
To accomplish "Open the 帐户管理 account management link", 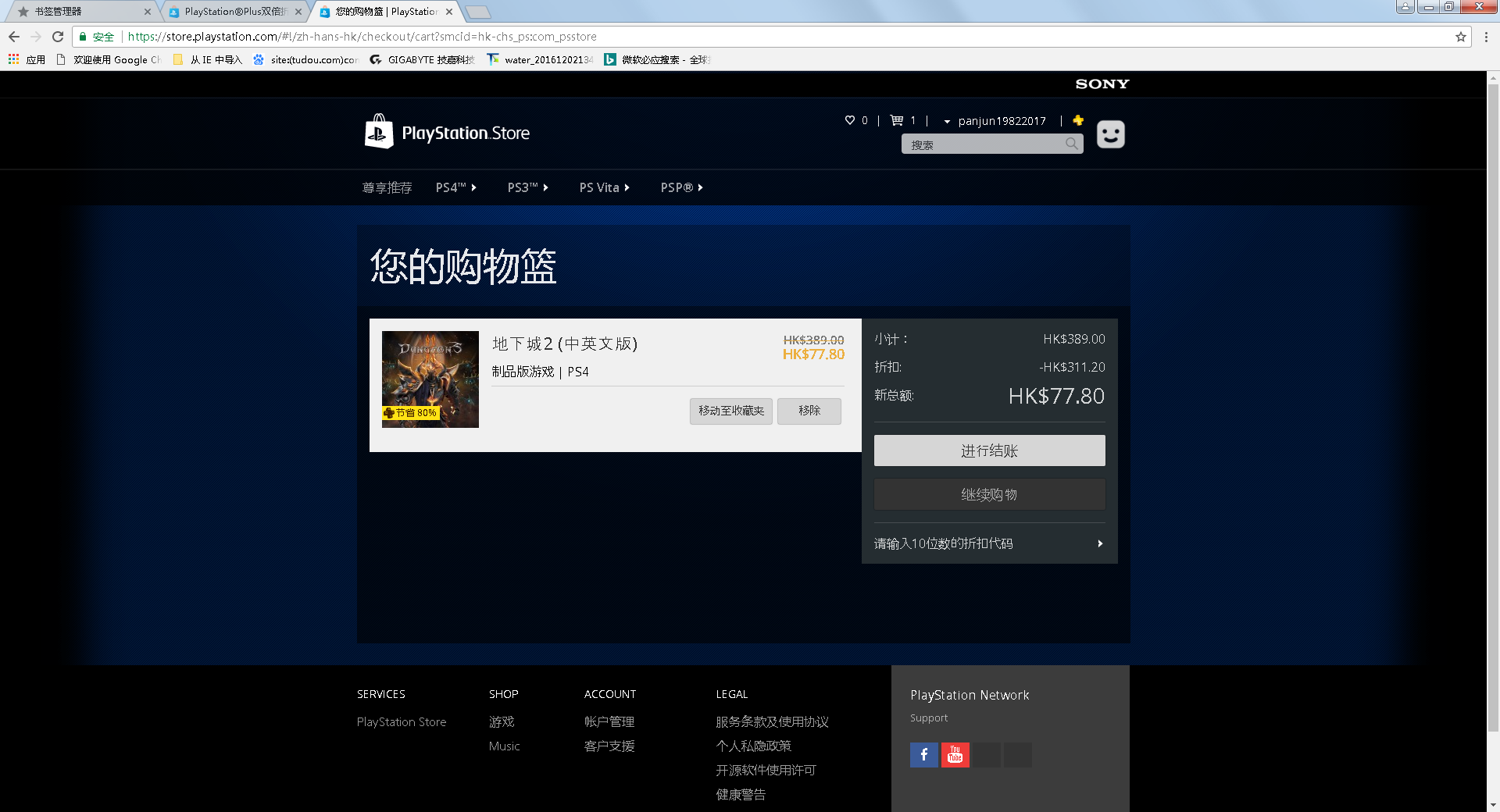I will pyautogui.click(x=609, y=722).
